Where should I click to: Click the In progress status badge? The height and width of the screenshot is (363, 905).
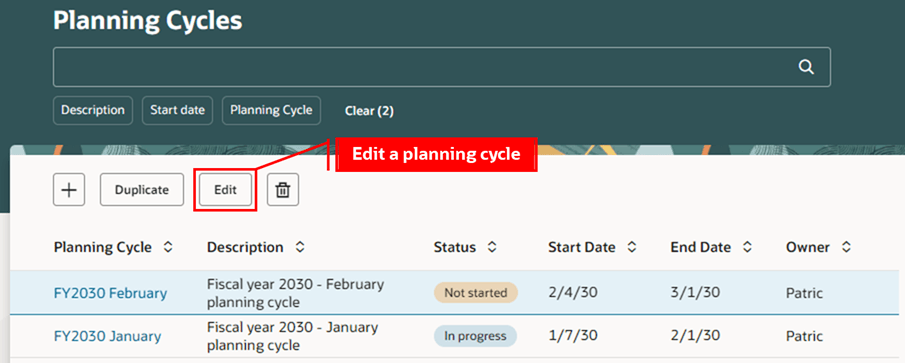476,336
